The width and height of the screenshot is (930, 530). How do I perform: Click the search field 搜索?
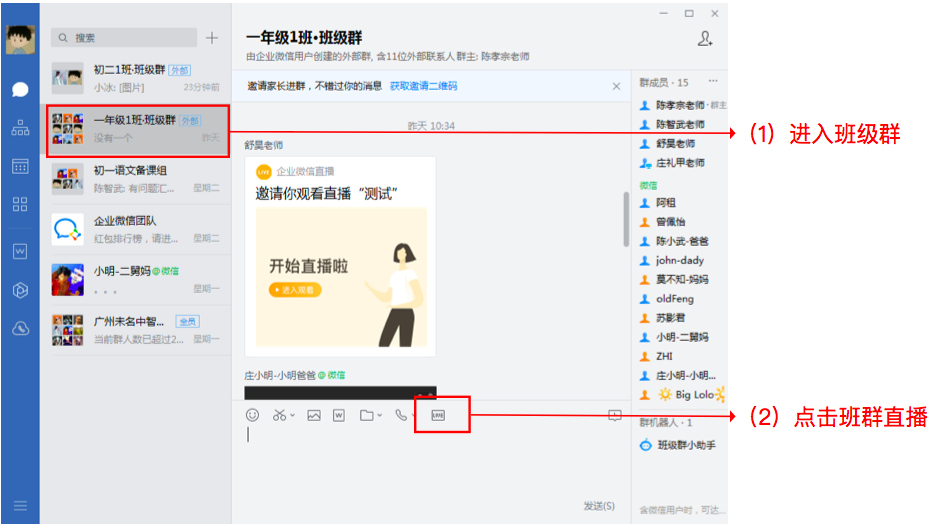(124, 38)
